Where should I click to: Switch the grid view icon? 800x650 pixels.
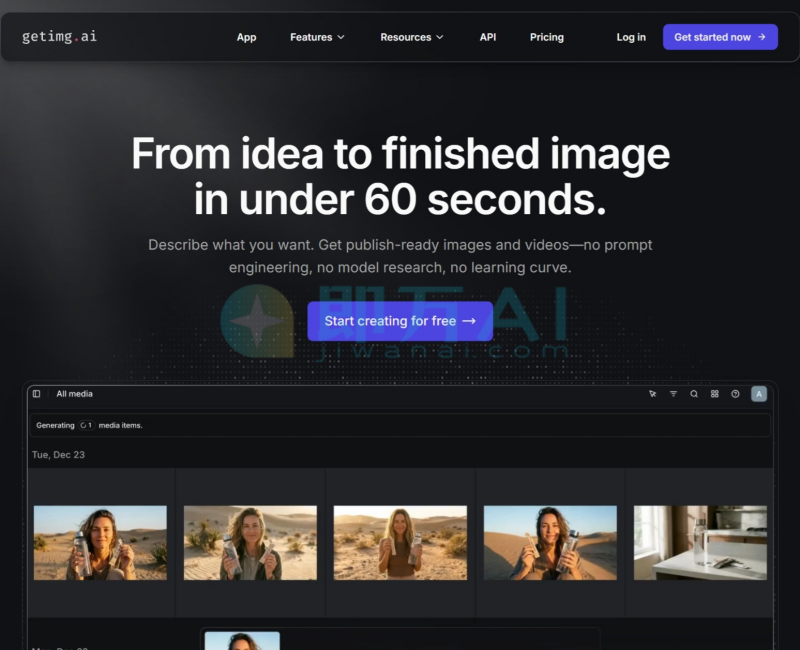point(715,394)
